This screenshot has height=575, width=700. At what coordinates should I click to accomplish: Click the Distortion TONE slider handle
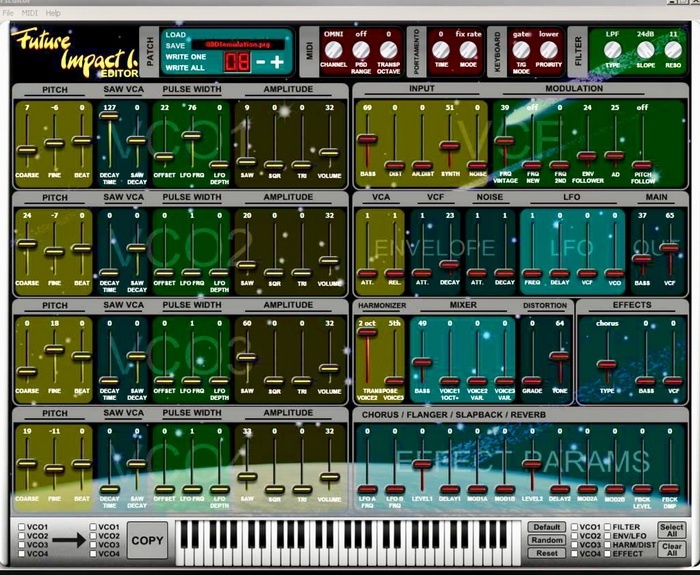tap(560, 356)
